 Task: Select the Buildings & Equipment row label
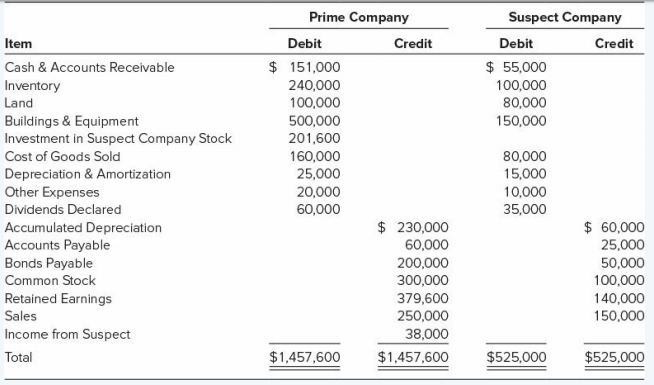coord(71,121)
